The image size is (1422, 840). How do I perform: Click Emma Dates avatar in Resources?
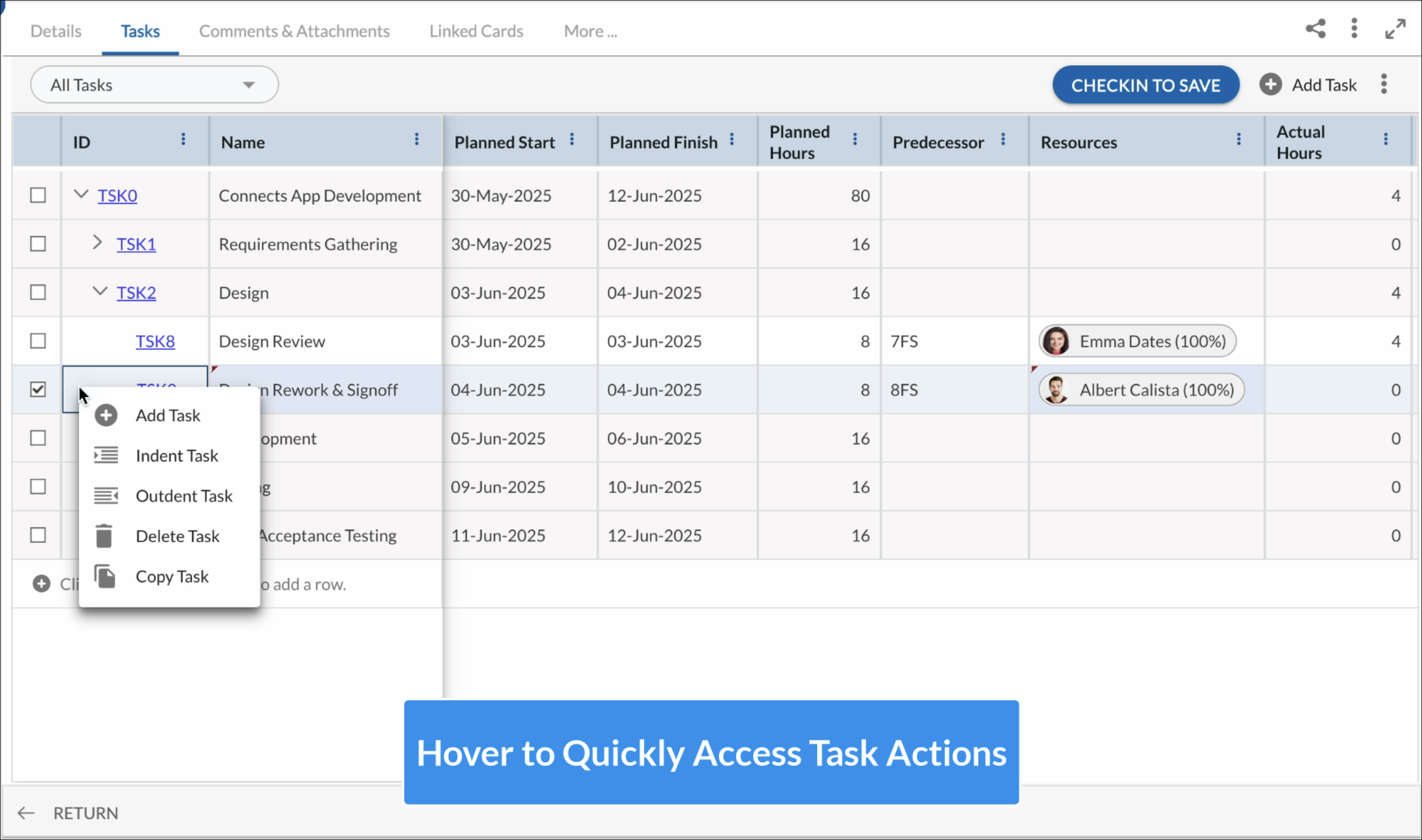click(x=1056, y=341)
